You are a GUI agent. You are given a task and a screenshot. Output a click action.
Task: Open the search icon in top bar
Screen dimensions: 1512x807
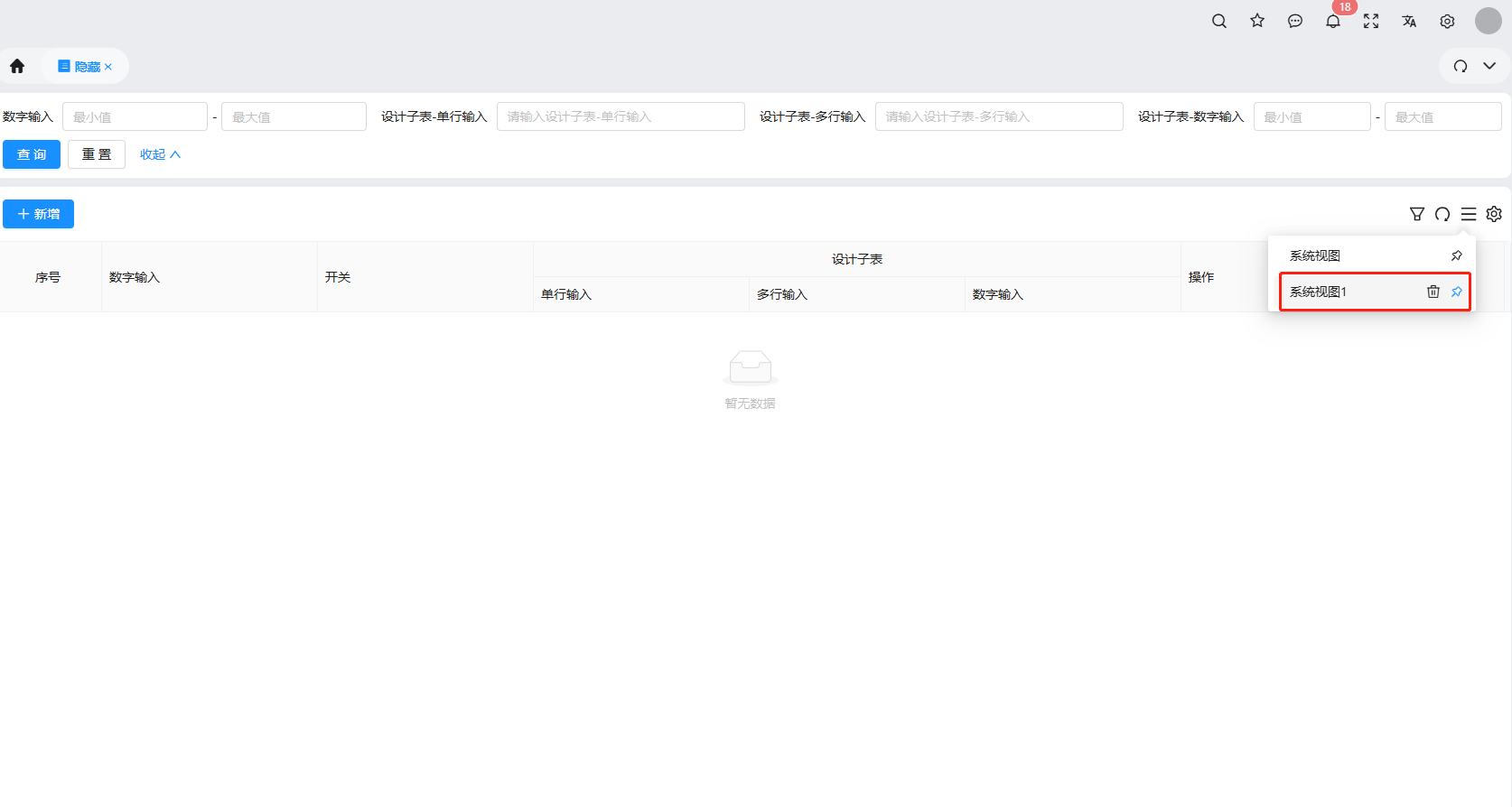(1219, 21)
